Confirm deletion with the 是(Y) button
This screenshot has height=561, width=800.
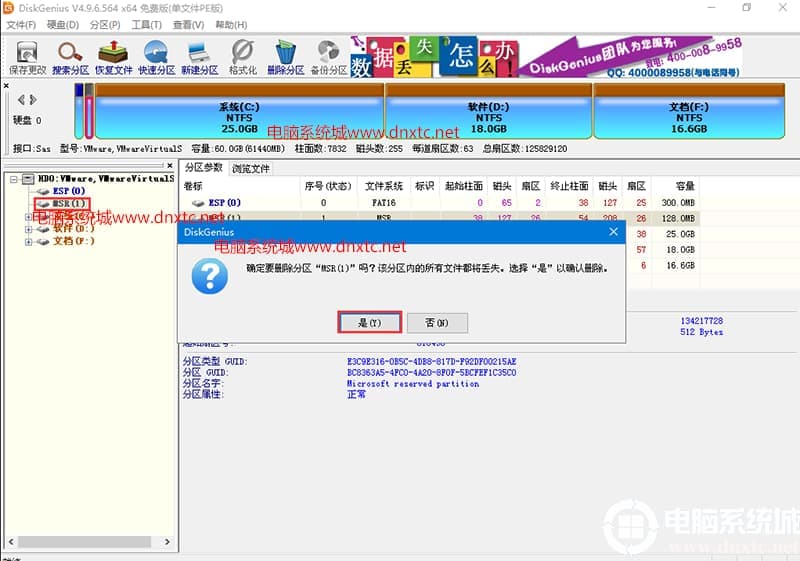pos(369,322)
